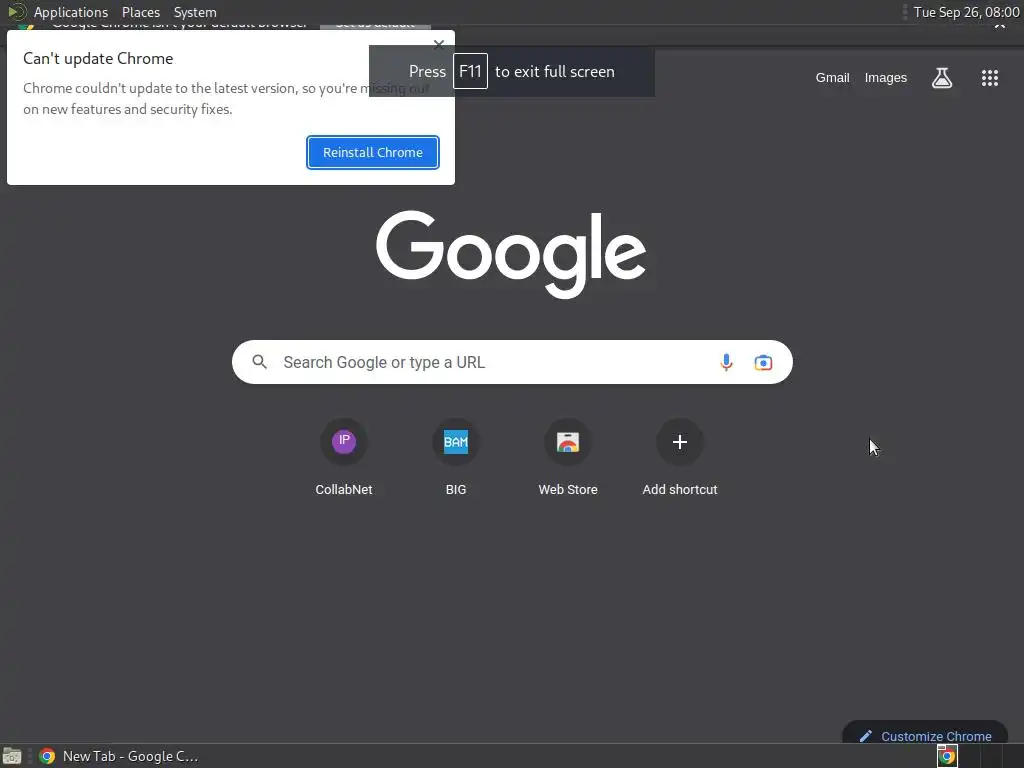Viewport: 1024px width, 768px height.
Task: Open the CollabNet shortcut
Action: tap(344, 457)
